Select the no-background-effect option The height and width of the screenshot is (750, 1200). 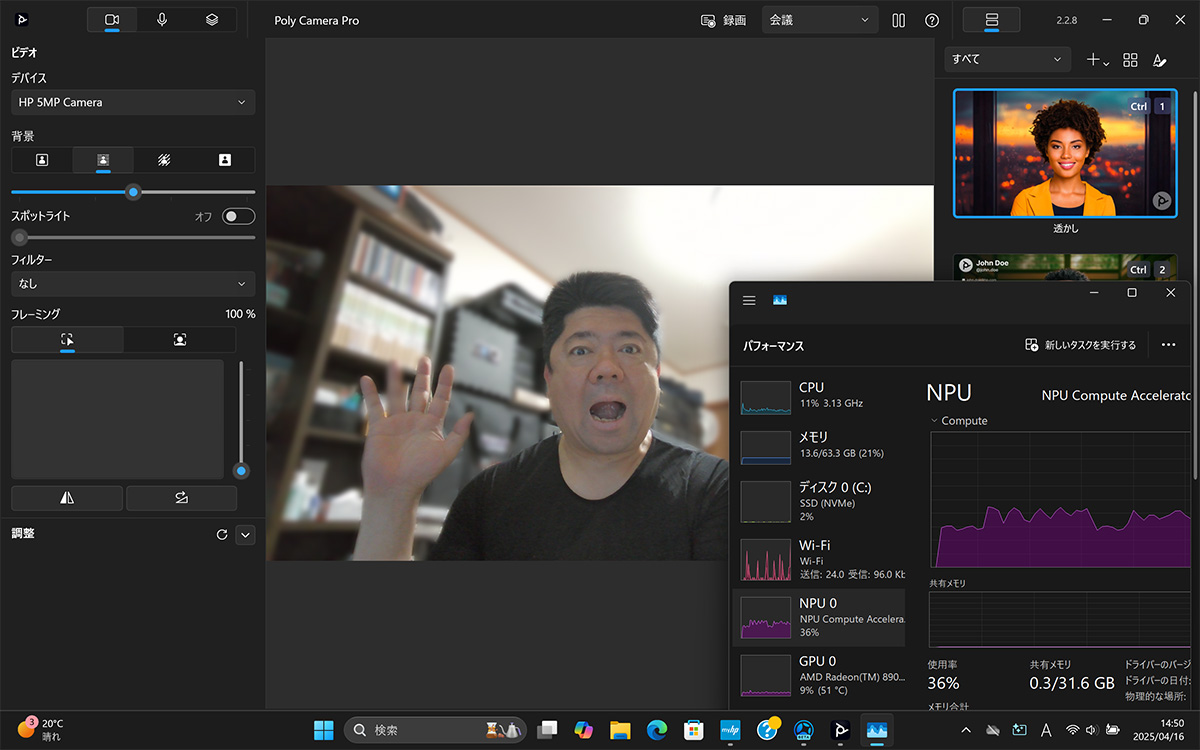point(42,160)
